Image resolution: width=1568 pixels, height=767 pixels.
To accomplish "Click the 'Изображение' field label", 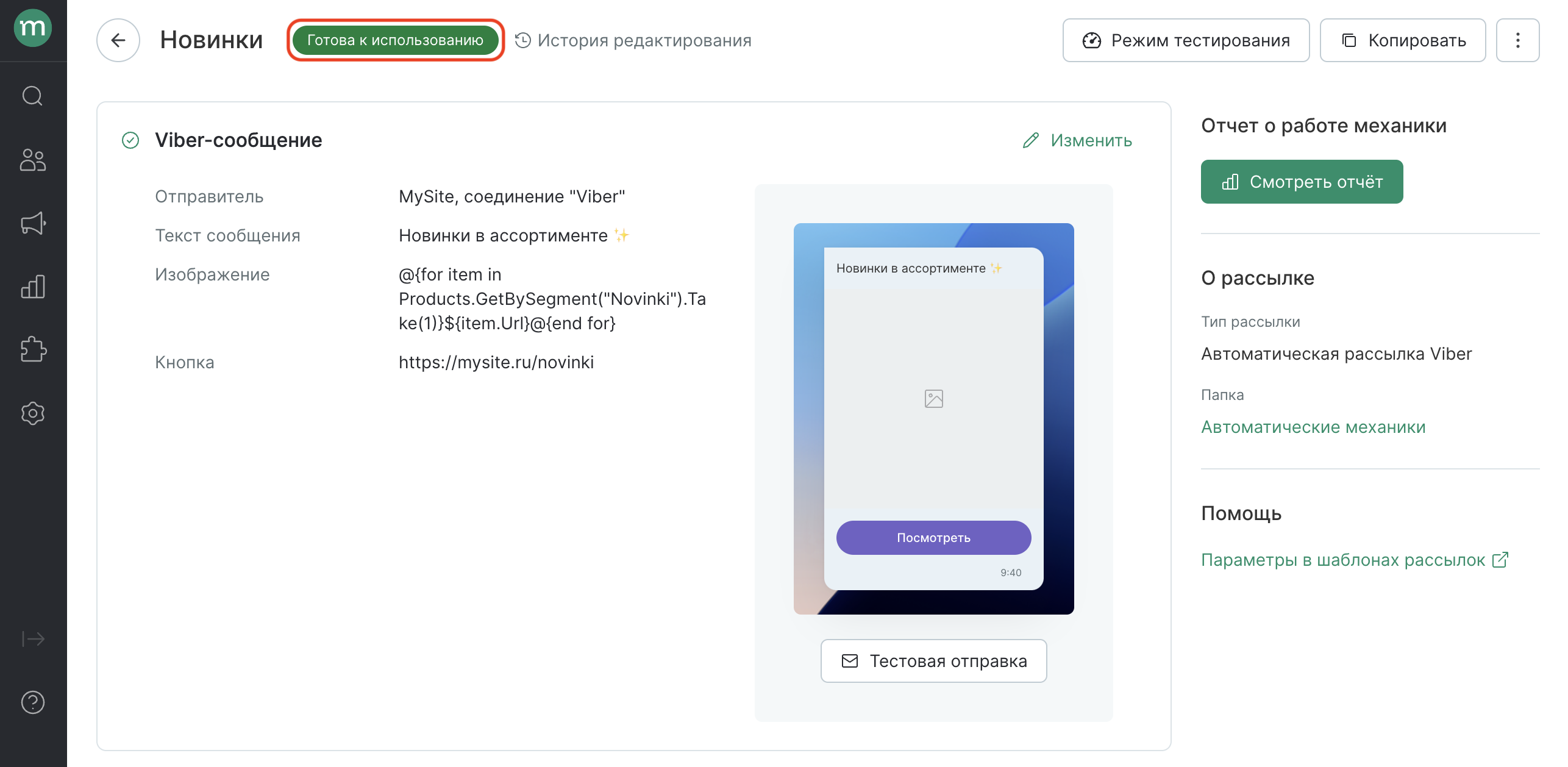I will pos(212,274).
